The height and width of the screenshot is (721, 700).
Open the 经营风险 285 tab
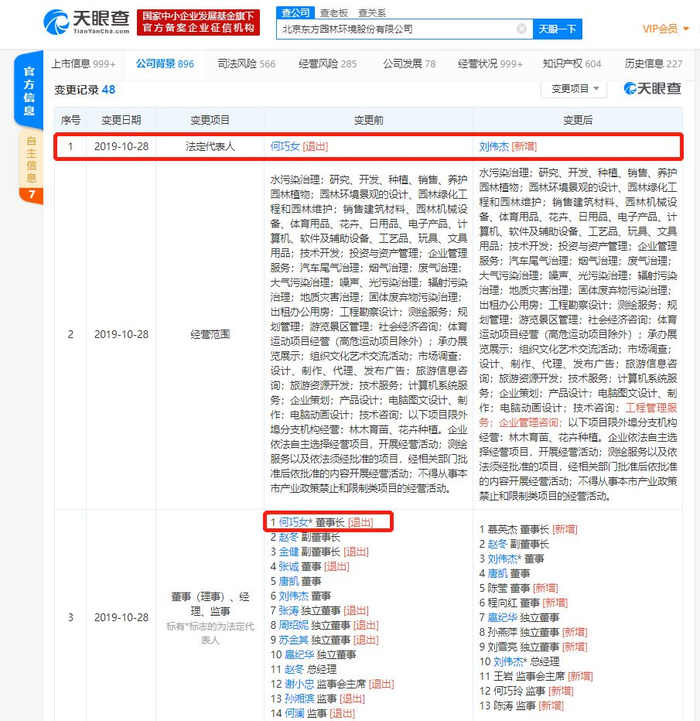[x=327, y=63]
